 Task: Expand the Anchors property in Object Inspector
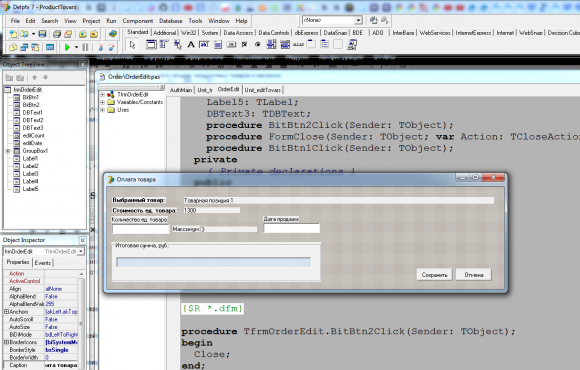tap(6, 312)
